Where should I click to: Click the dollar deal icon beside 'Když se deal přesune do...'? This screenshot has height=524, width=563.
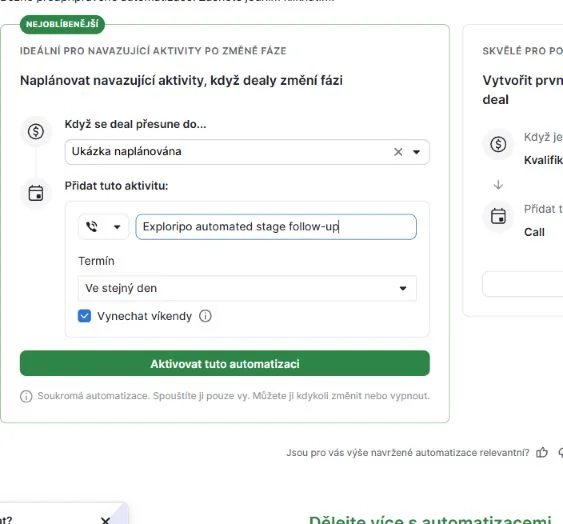coord(36,131)
